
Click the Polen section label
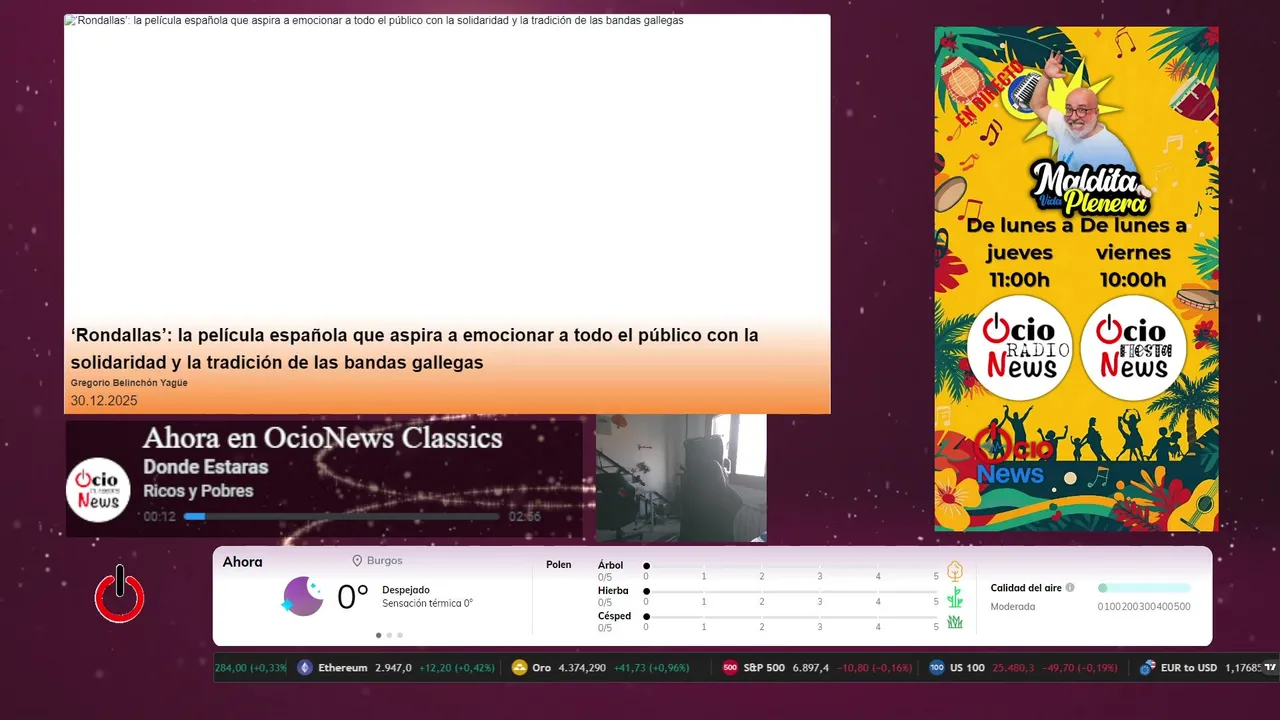(x=559, y=565)
